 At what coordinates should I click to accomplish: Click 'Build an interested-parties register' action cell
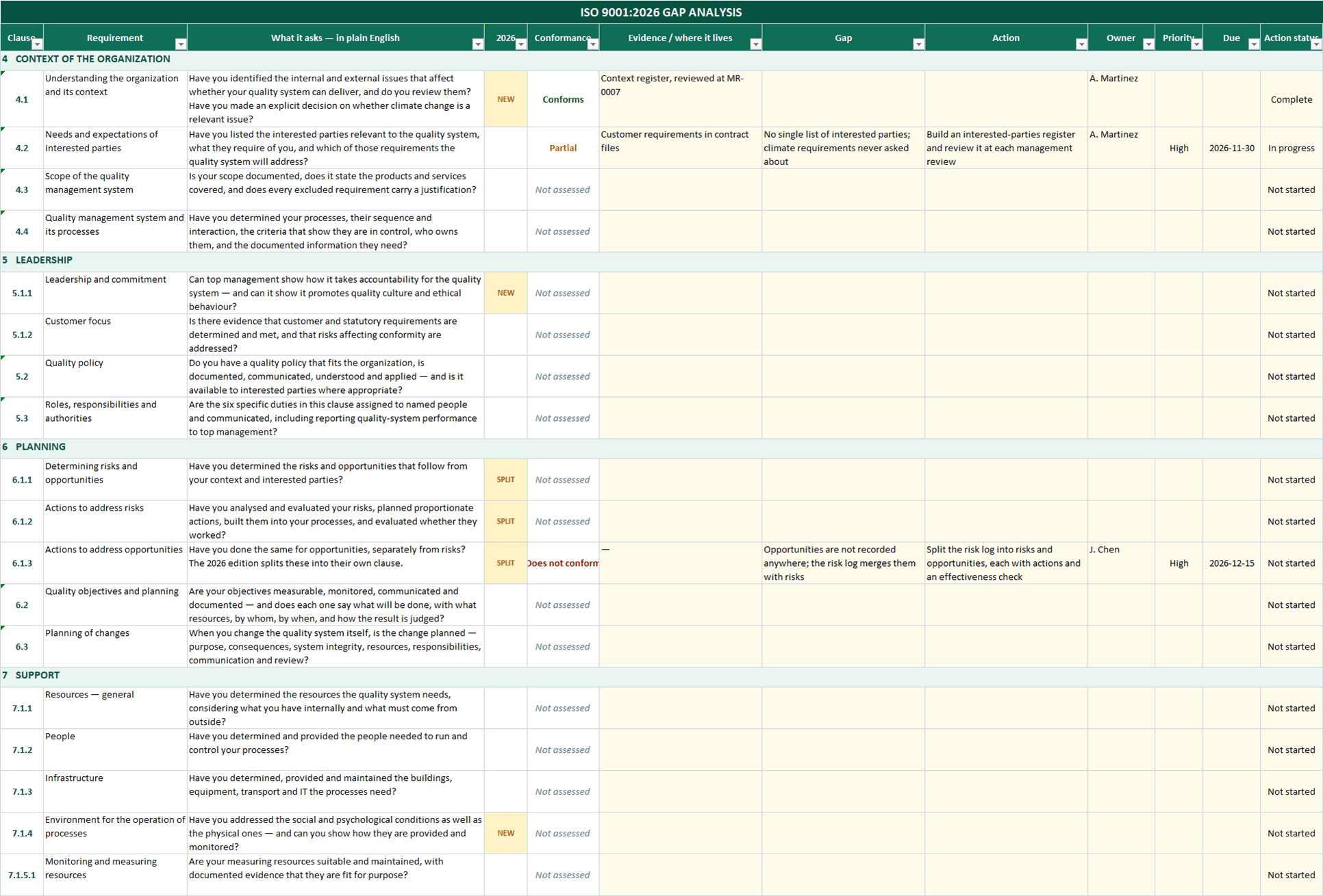pyautogui.click(x=1006, y=148)
